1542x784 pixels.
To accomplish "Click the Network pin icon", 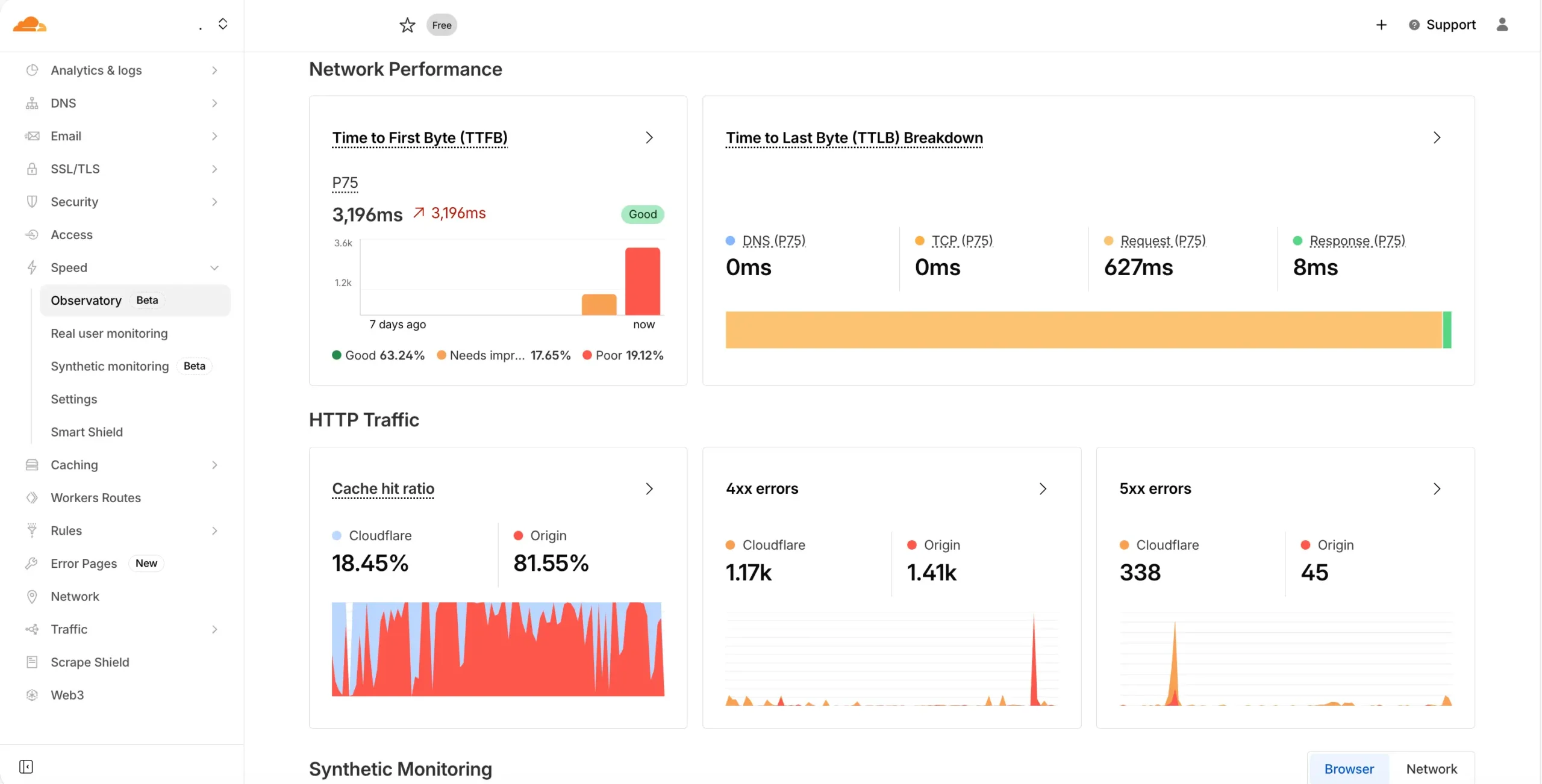I will pyautogui.click(x=32, y=596).
